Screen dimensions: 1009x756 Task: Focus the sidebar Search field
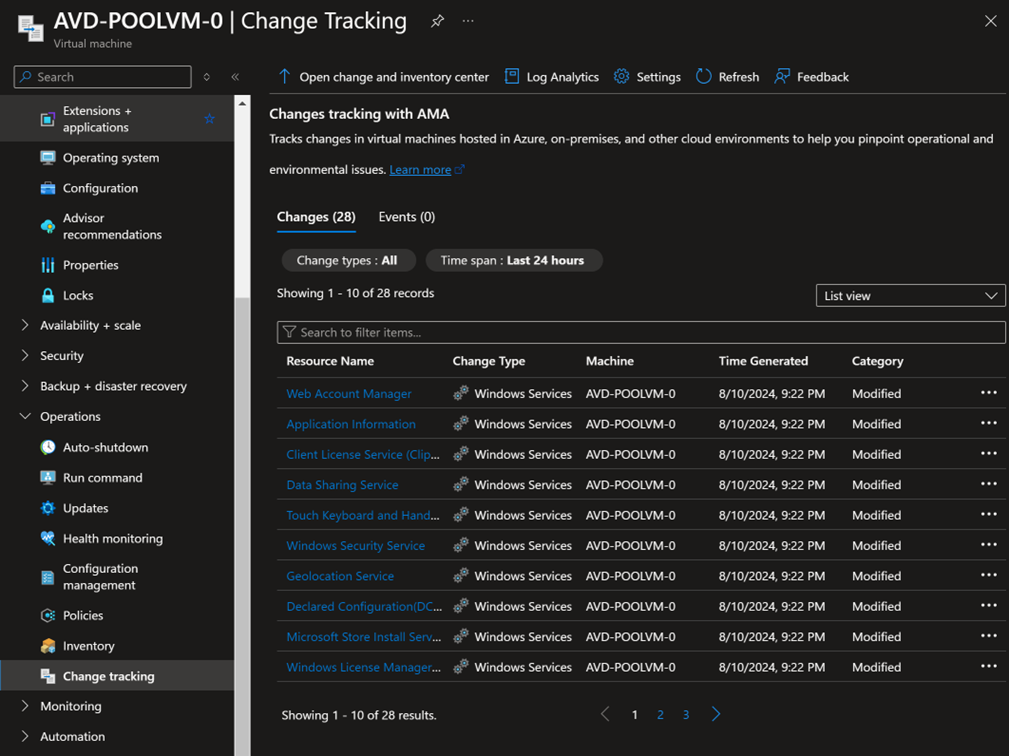coord(102,77)
